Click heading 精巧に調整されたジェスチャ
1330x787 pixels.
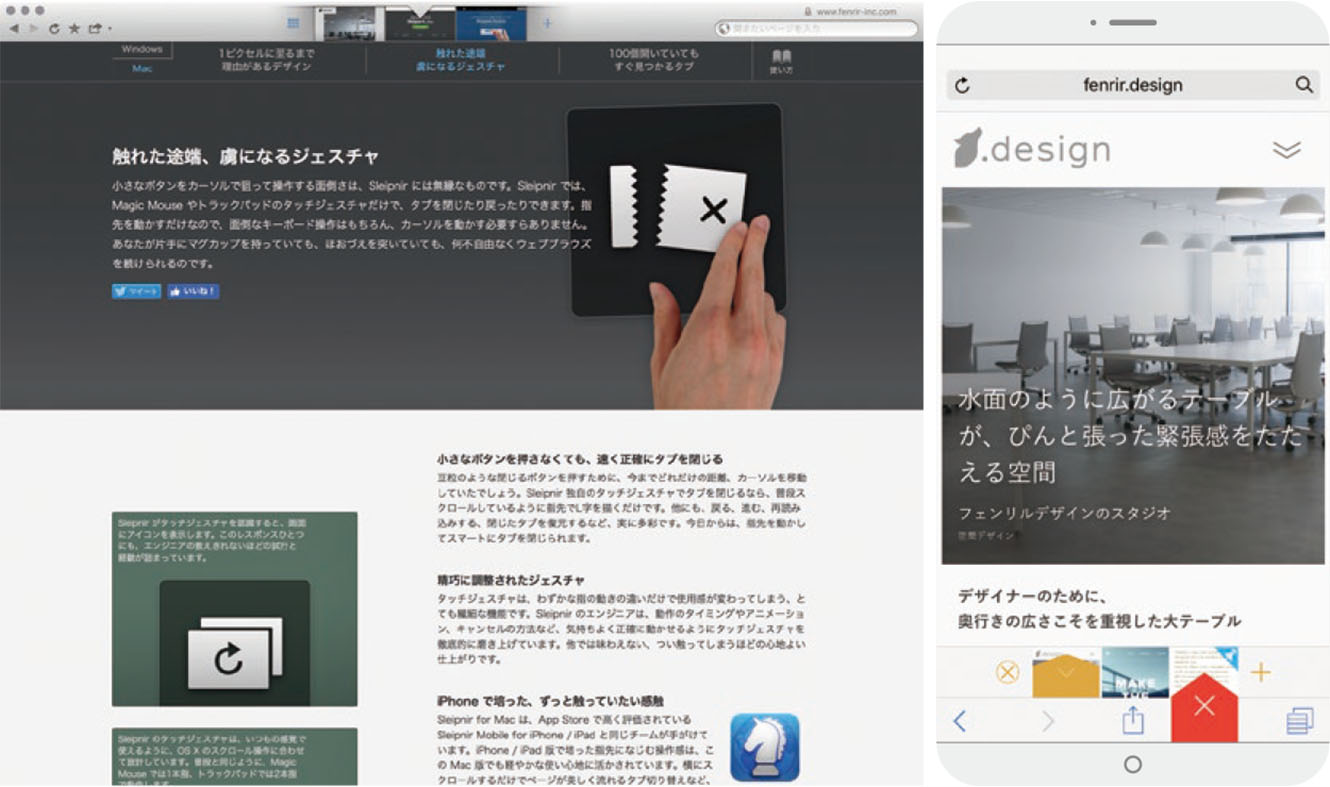point(511,580)
